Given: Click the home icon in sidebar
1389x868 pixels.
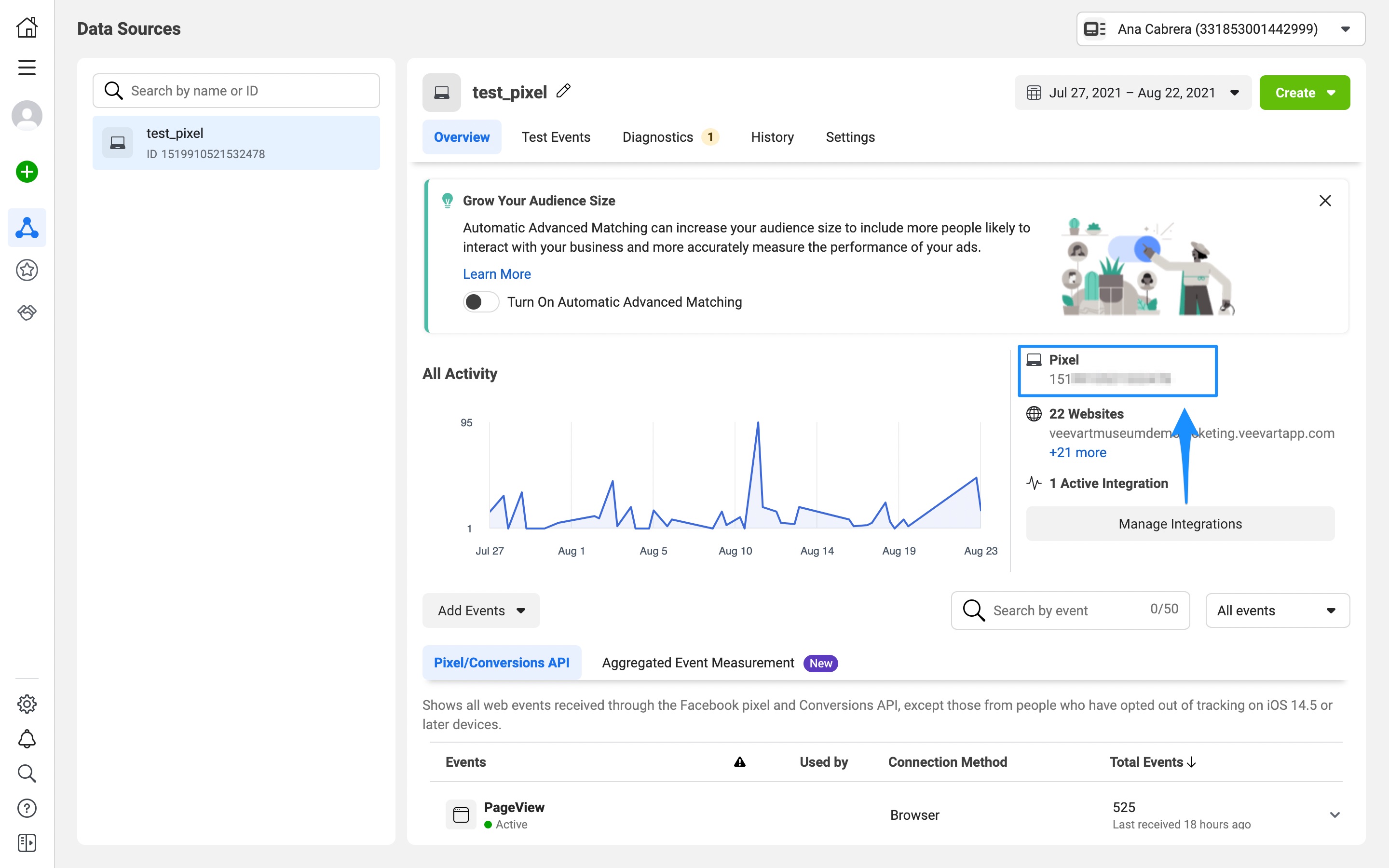Looking at the screenshot, I should tap(27, 27).
